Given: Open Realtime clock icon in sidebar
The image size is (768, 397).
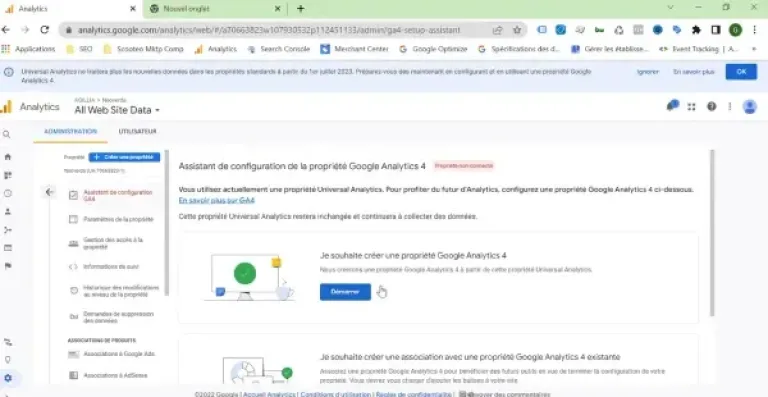Looking at the screenshot, I should coord(7,193).
